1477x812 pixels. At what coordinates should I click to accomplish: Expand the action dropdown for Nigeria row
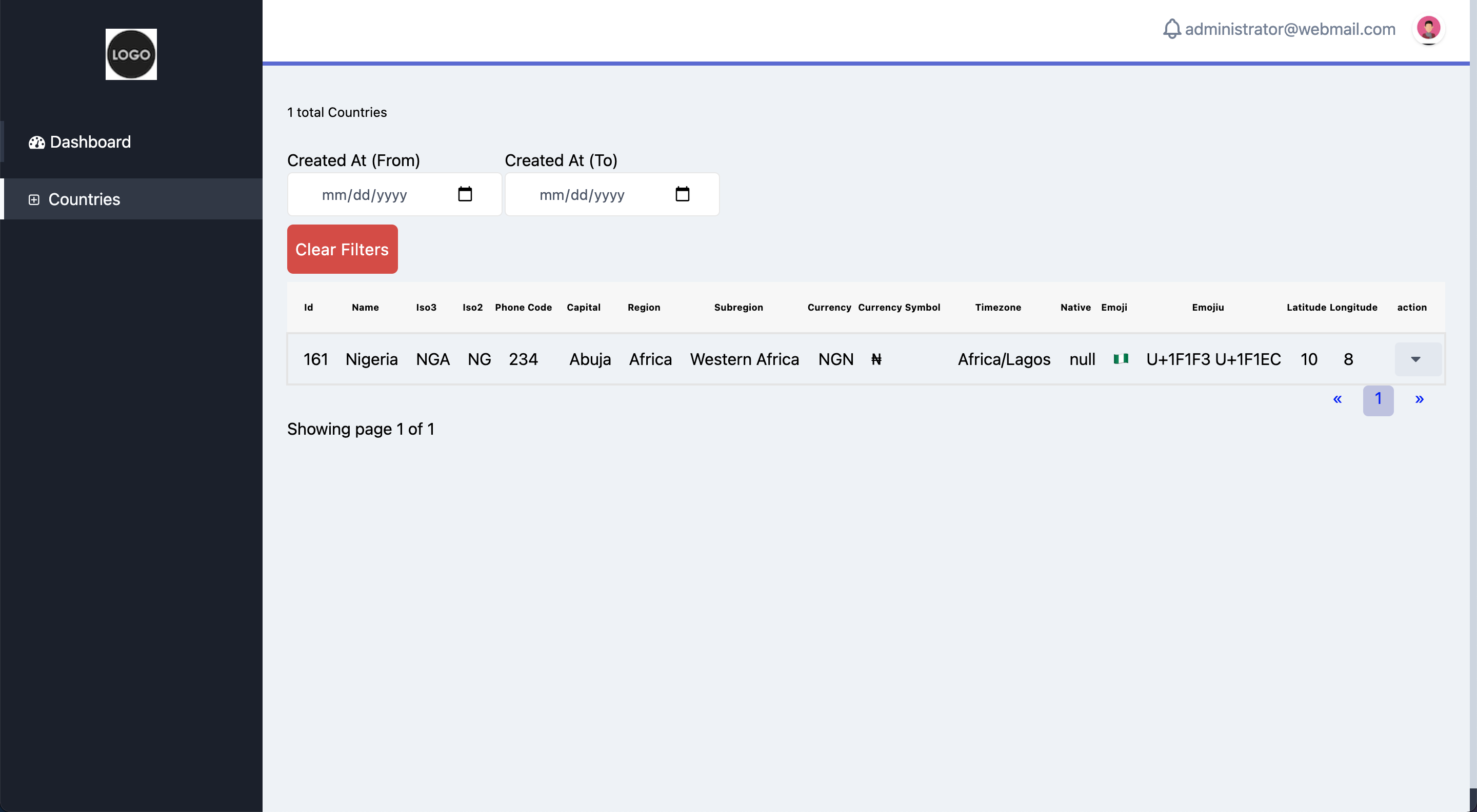[x=1415, y=359]
